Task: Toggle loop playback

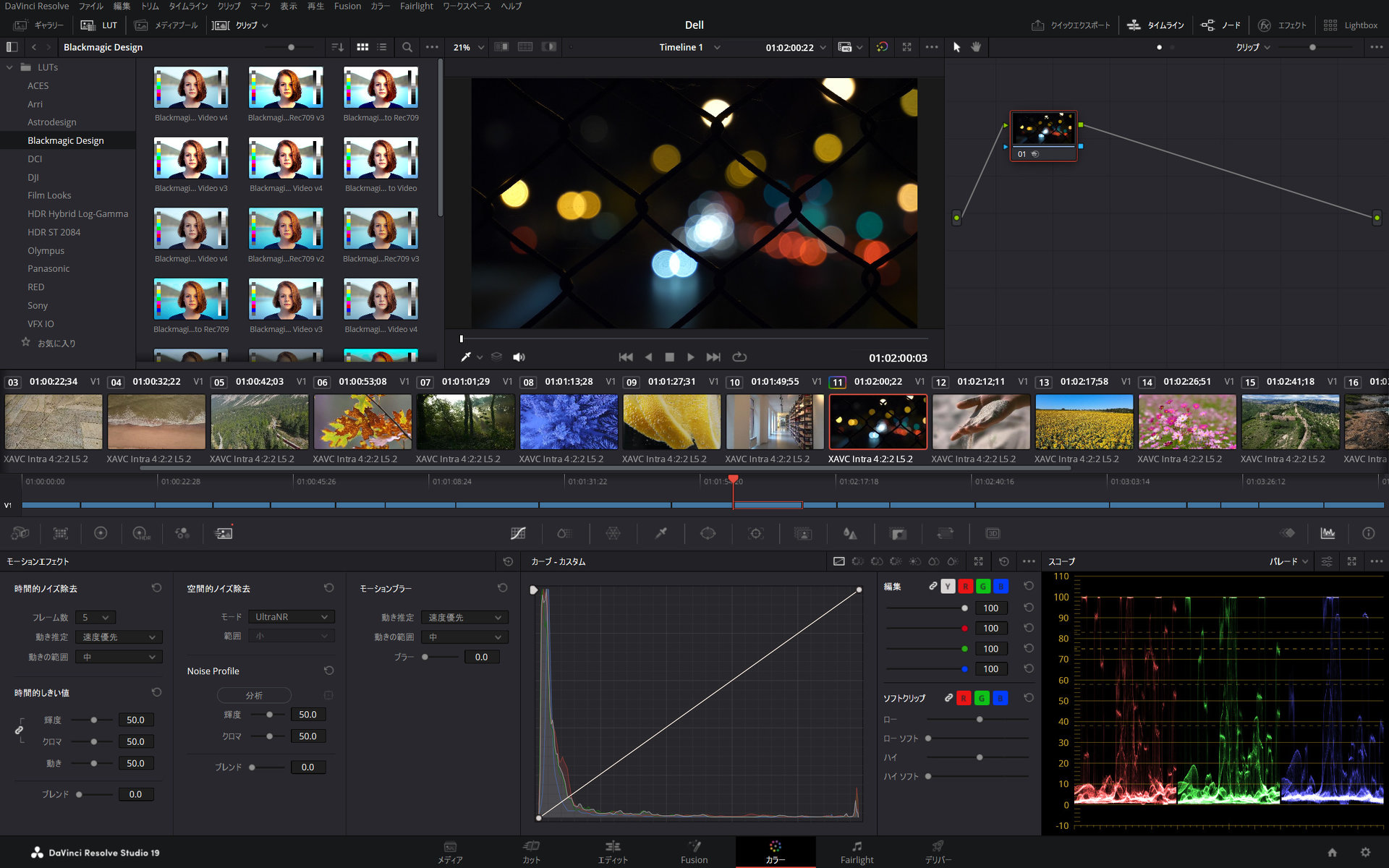Action: click(x=739, y=357)
